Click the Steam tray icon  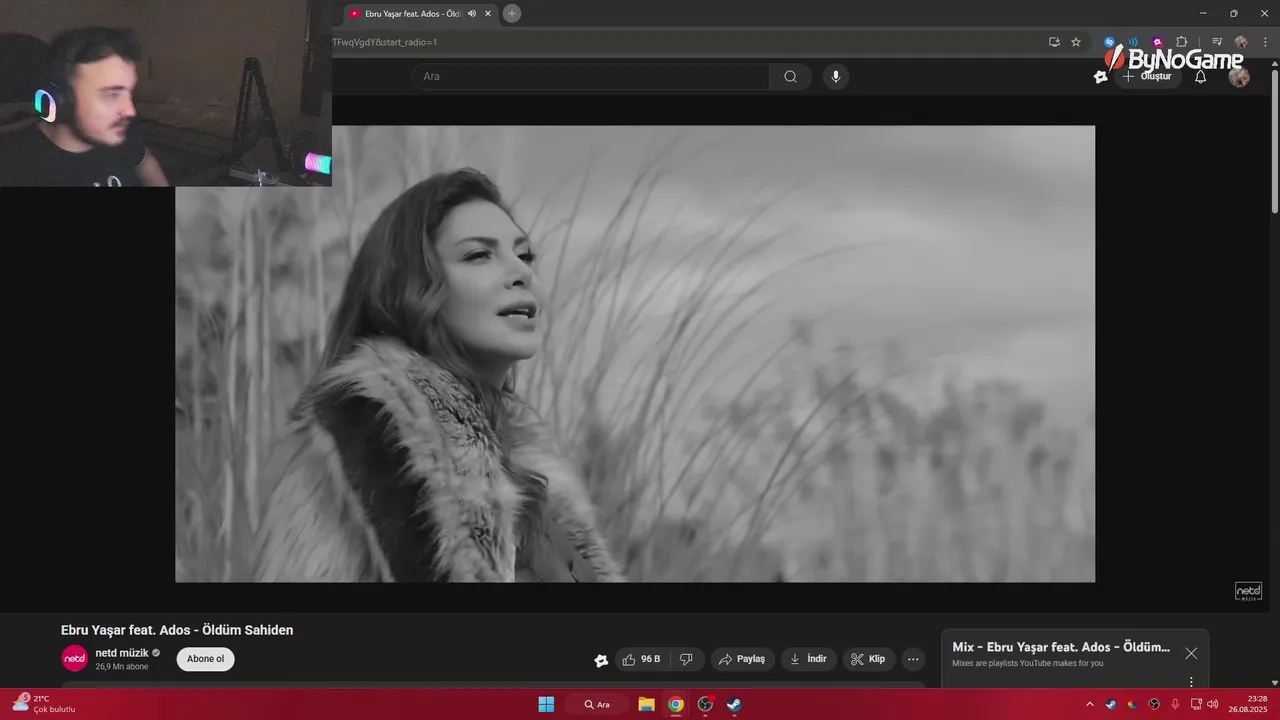point(1111,704)
